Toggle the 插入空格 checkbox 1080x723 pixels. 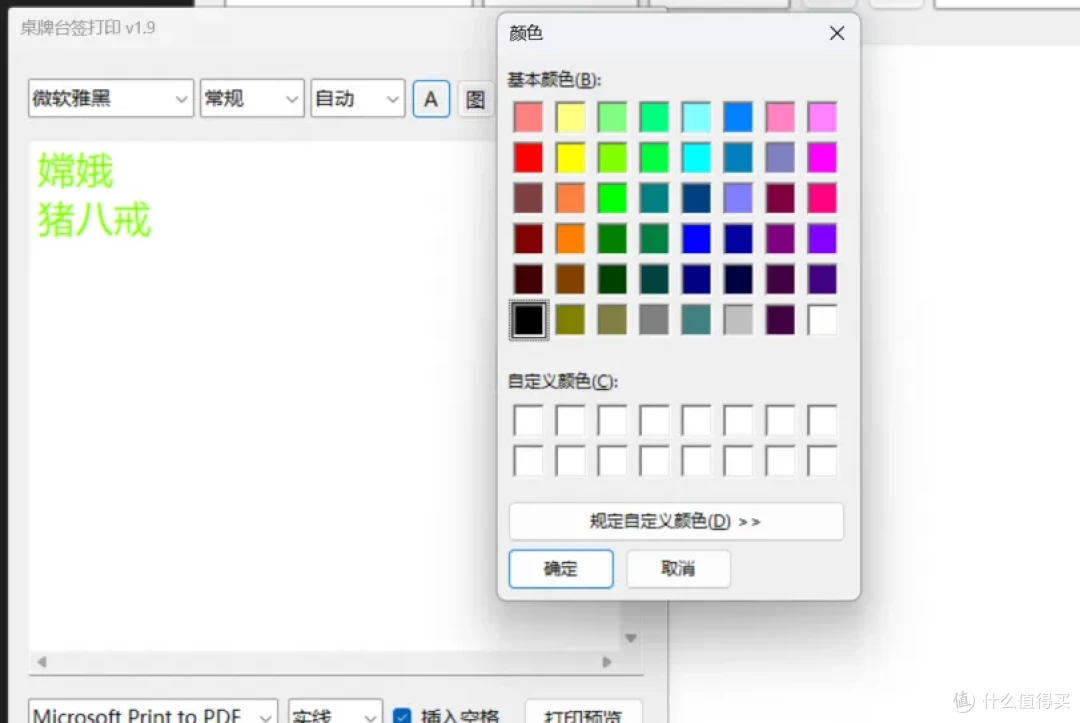click(x=402, y=716)
